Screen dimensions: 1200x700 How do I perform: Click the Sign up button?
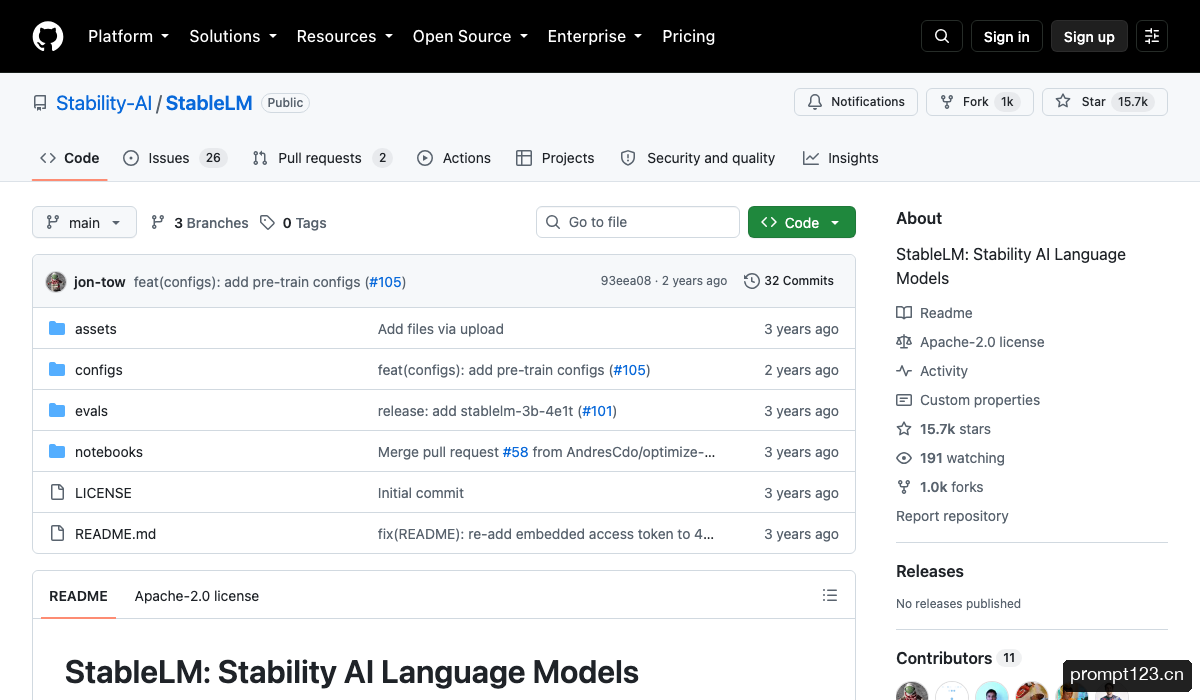(1089, 36)
